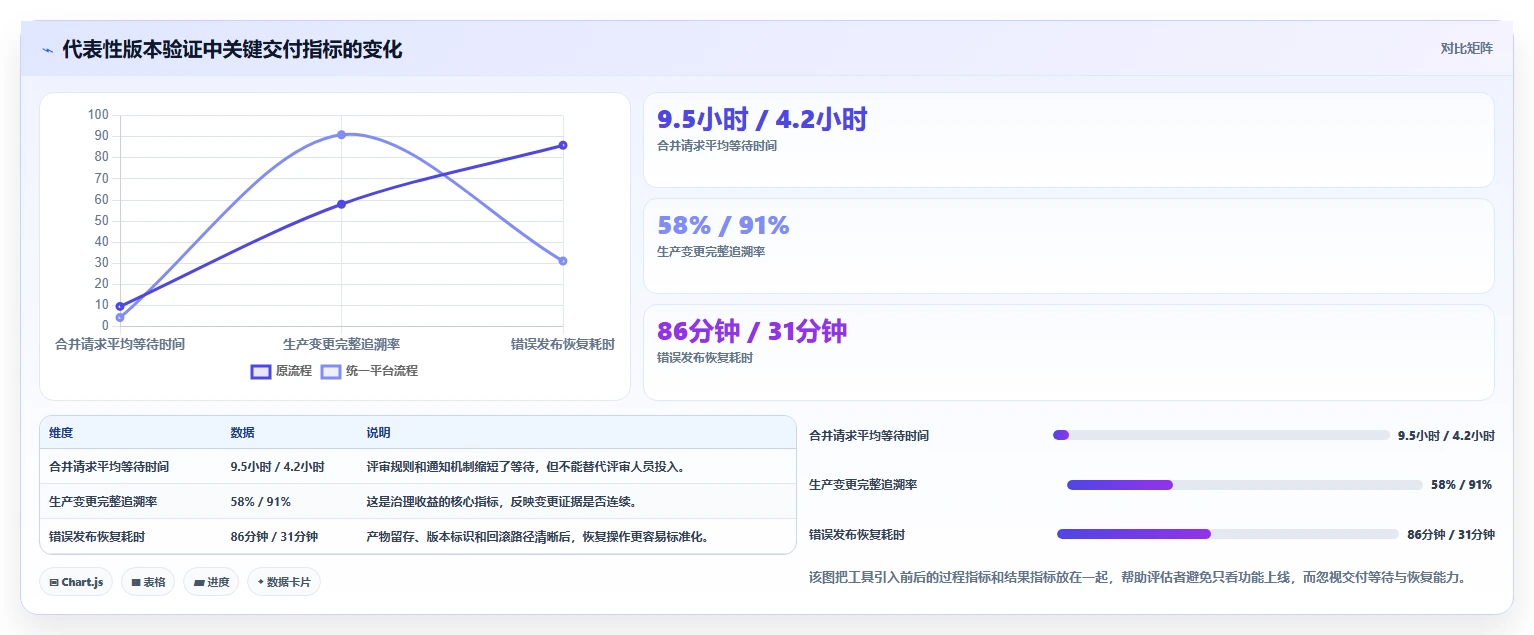Viewport: 1534px width, 635px height.
Task: Click the progress list label 合并请求平均等待时间
Action: coord(869,436)
